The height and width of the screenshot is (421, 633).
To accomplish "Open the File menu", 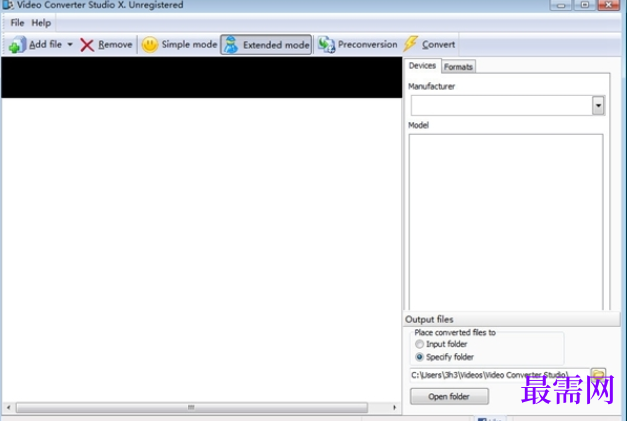I will point(17,23).
